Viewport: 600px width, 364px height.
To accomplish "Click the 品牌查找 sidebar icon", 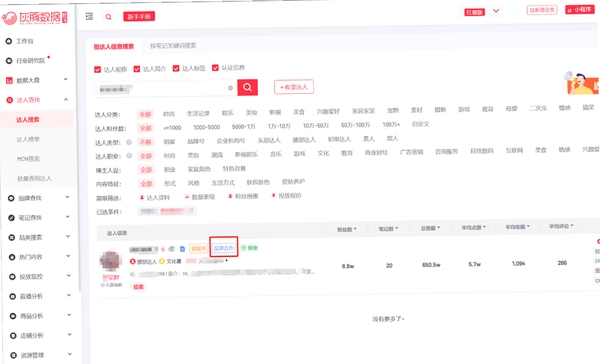I will coord(11,198).
